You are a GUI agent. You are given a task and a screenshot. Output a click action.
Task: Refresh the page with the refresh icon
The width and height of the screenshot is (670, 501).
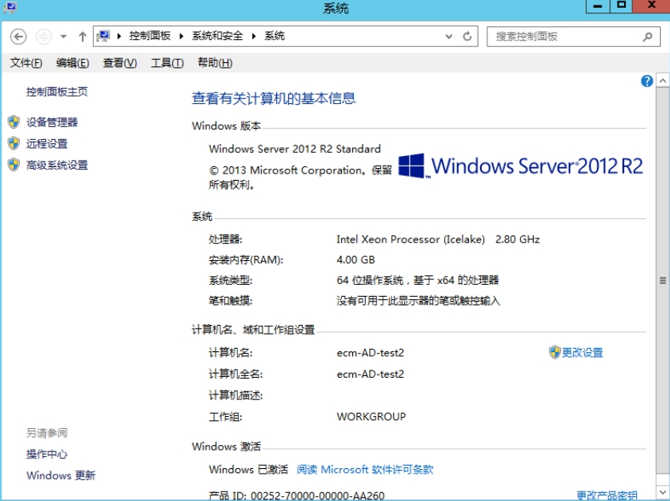pos(467,36)
